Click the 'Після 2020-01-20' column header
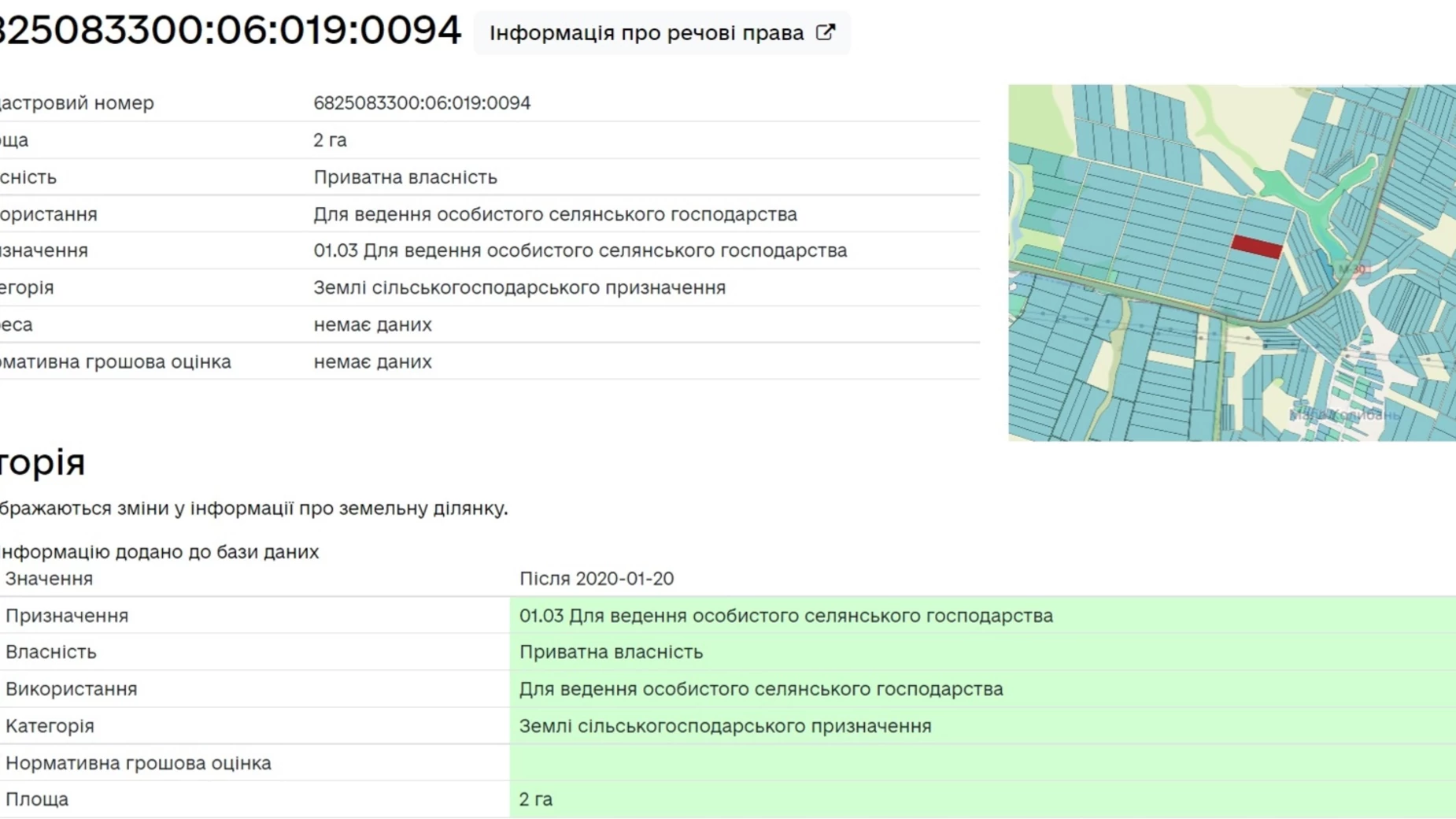1456x819 pixels. [x=597, y=579]
